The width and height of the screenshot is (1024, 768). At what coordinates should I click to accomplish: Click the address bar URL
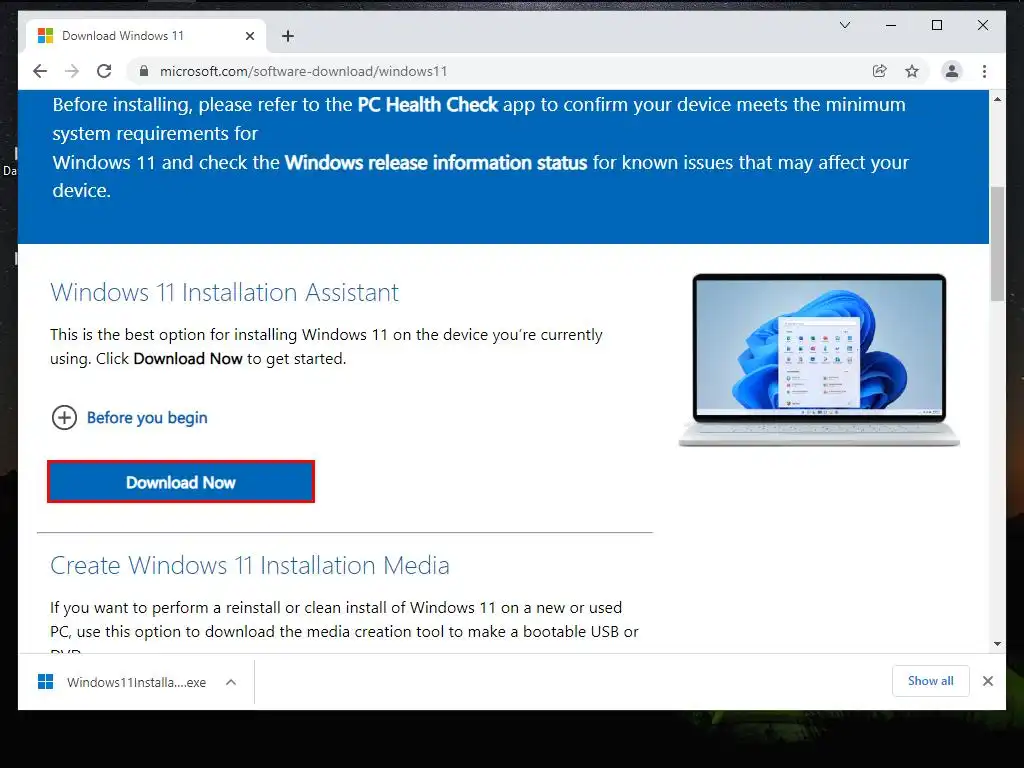tap(304, 71)
